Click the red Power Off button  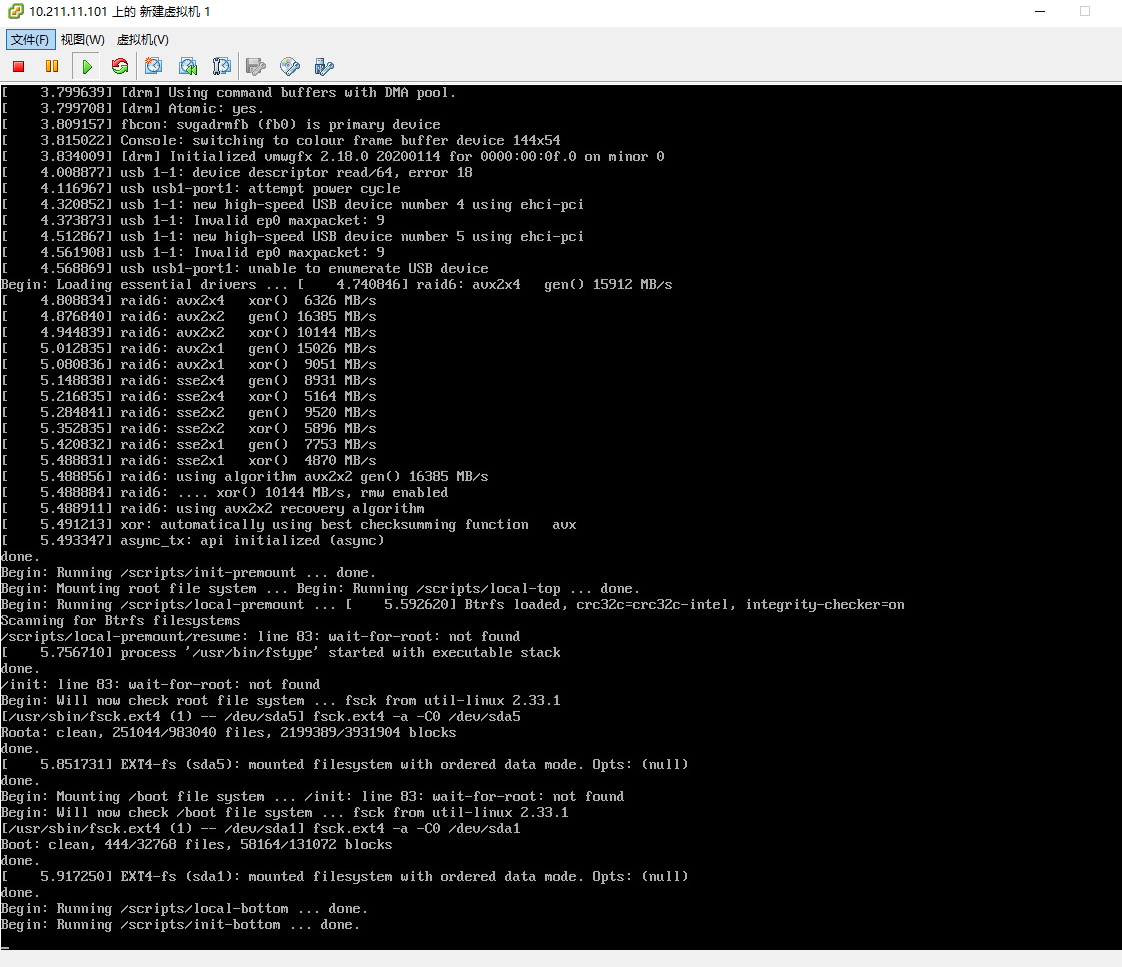[19, 67]
